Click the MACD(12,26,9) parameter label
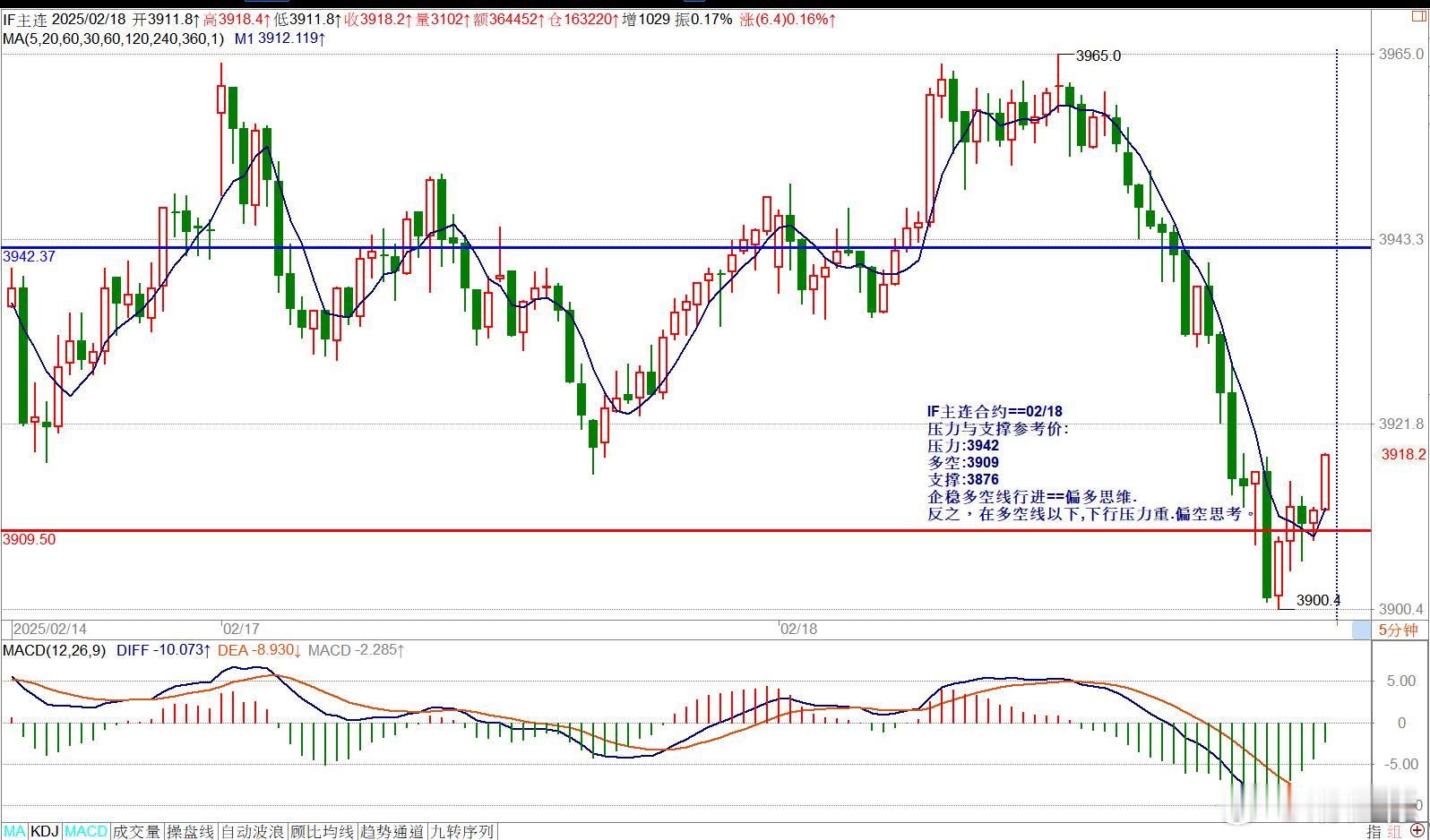This screenshot has height=840, width=1430. (54, 650)
